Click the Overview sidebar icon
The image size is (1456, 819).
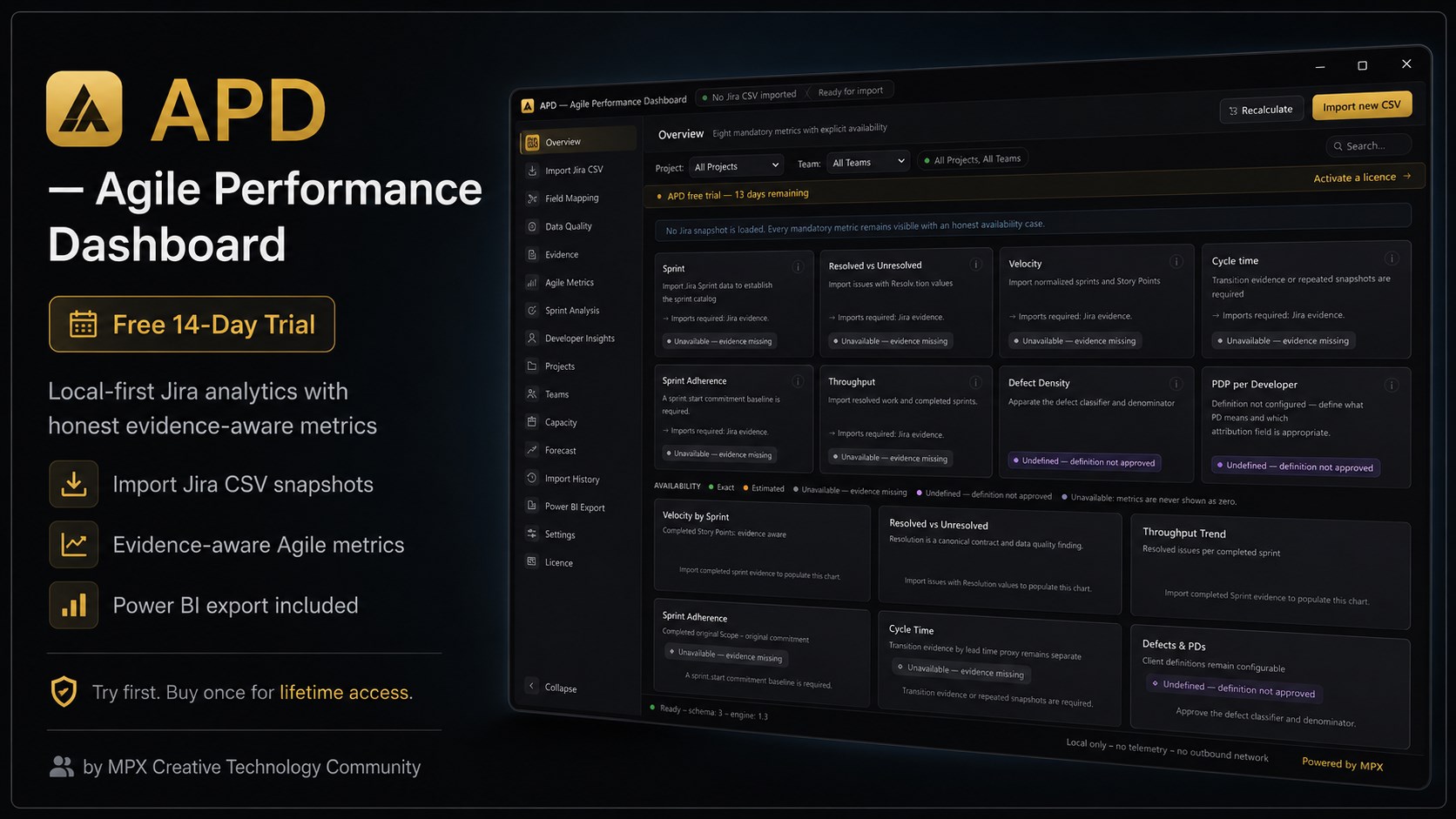[532, 142]
